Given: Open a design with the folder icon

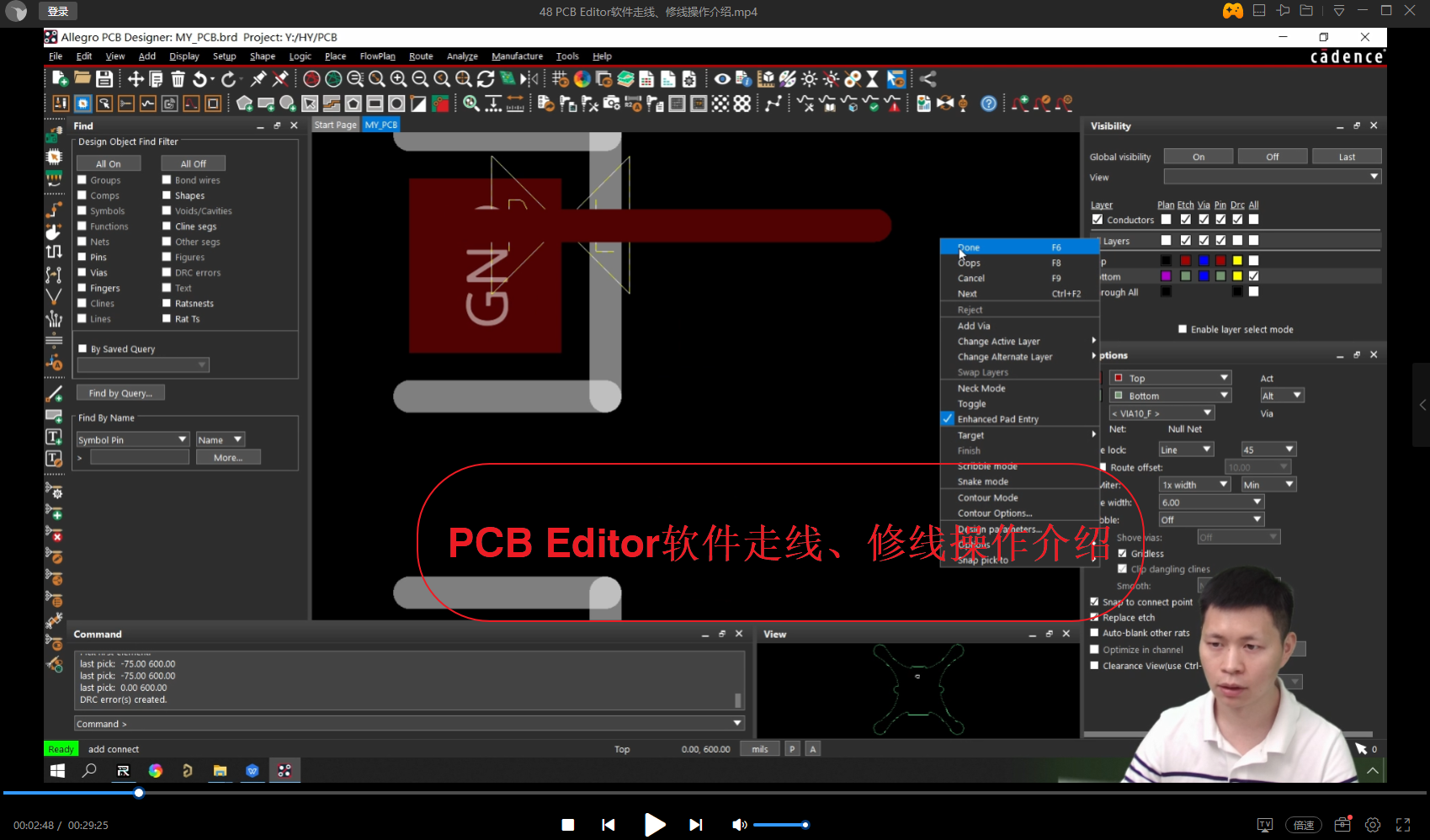Looking at the screenshot, I should tap(82, 78).
